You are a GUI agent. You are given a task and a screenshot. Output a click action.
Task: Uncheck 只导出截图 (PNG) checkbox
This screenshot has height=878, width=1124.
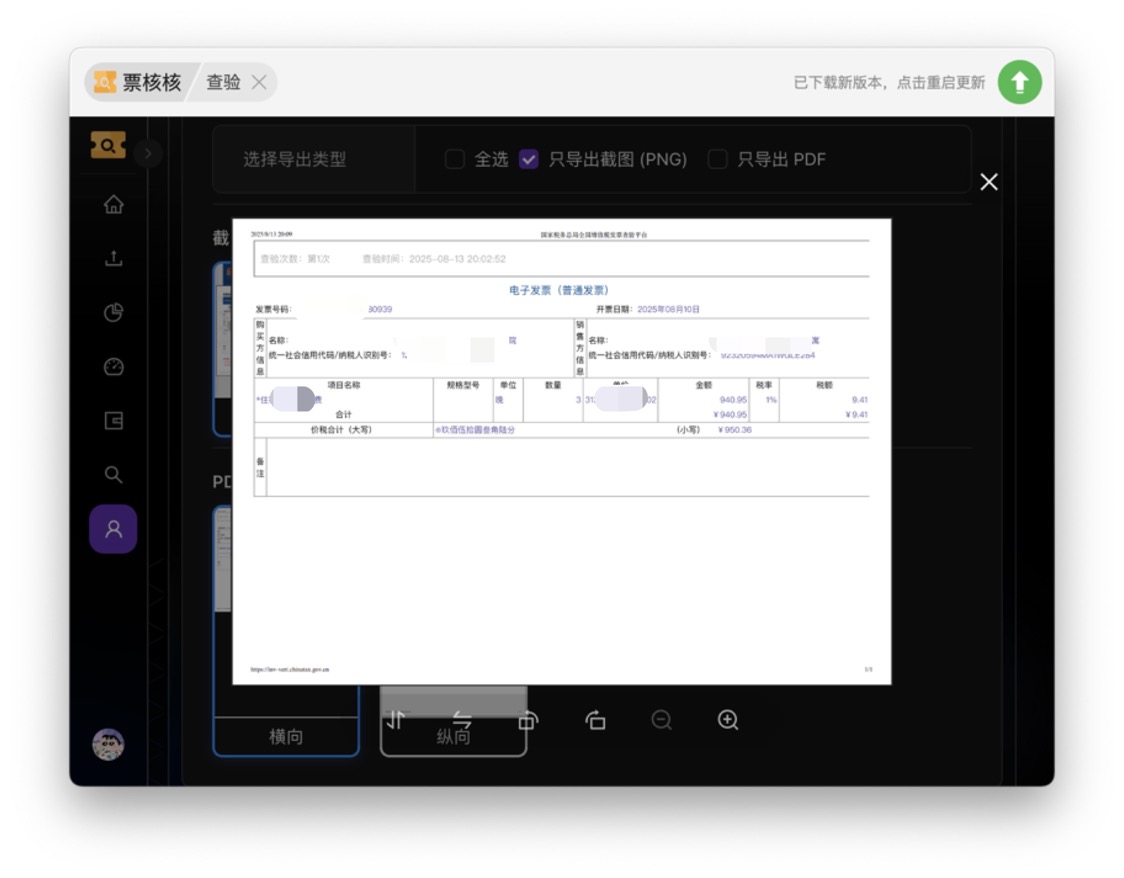pos(529,159)
